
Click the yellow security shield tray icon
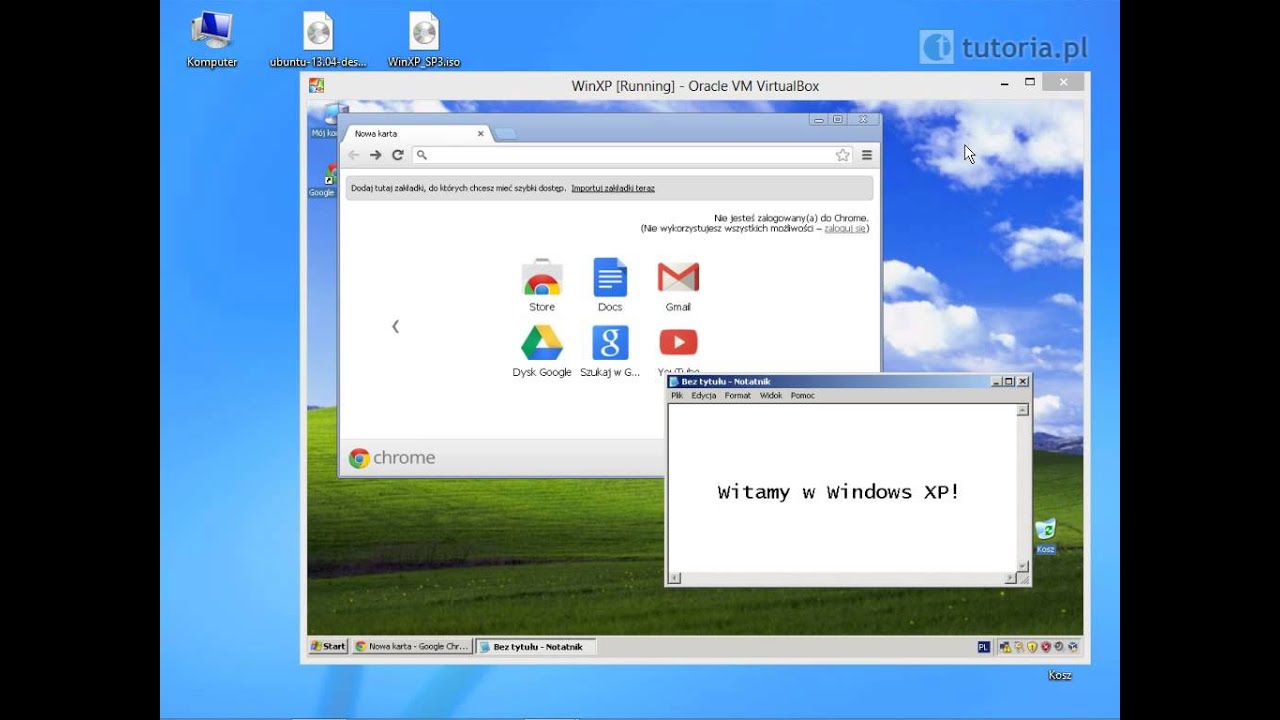[x=1031, y=647]
